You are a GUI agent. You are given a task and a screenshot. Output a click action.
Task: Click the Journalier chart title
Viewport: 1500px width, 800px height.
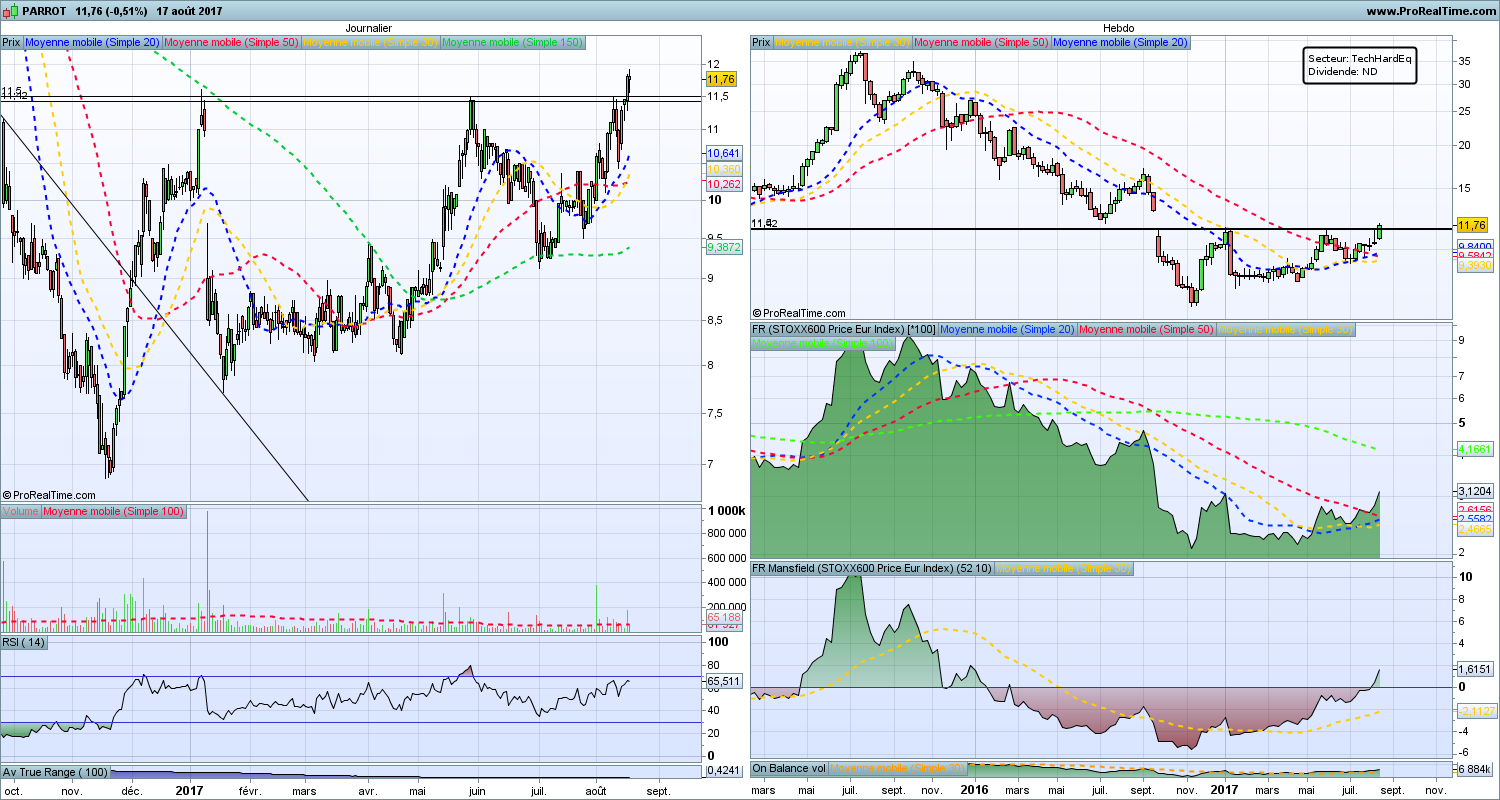(x=368, y=29)
